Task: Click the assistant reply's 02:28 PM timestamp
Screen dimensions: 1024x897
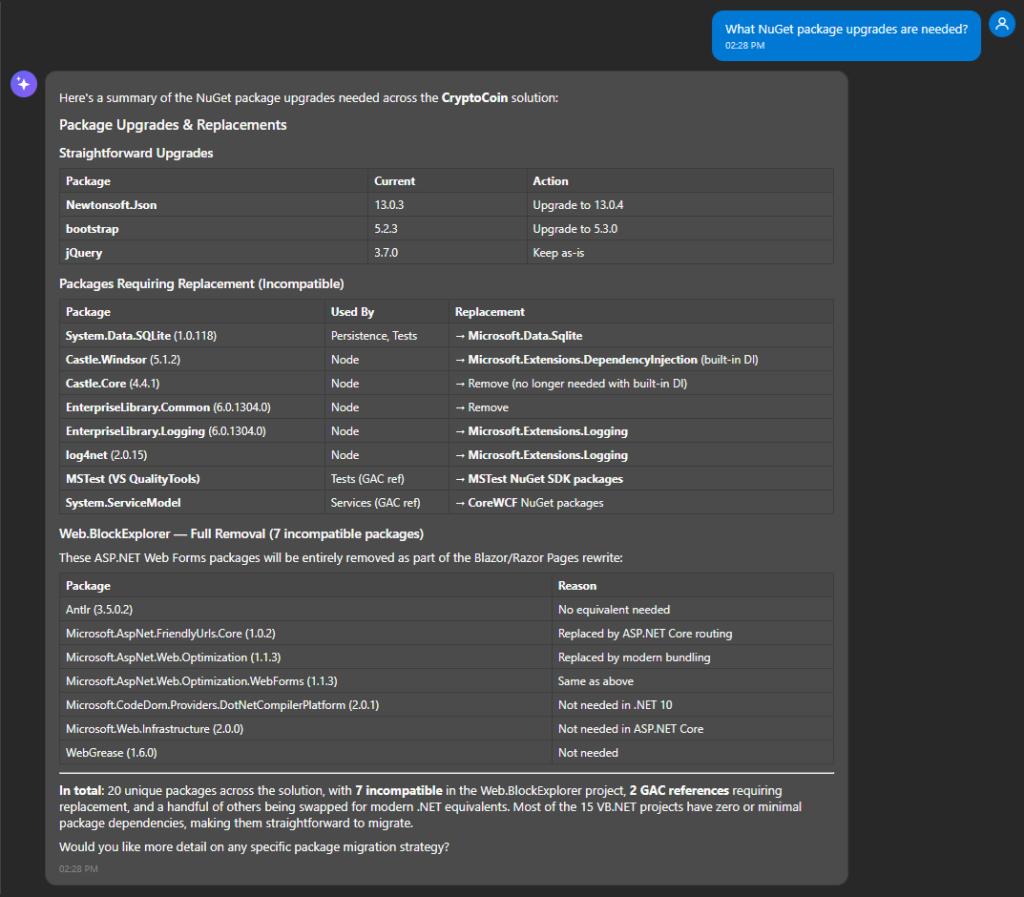Action: 78,869
